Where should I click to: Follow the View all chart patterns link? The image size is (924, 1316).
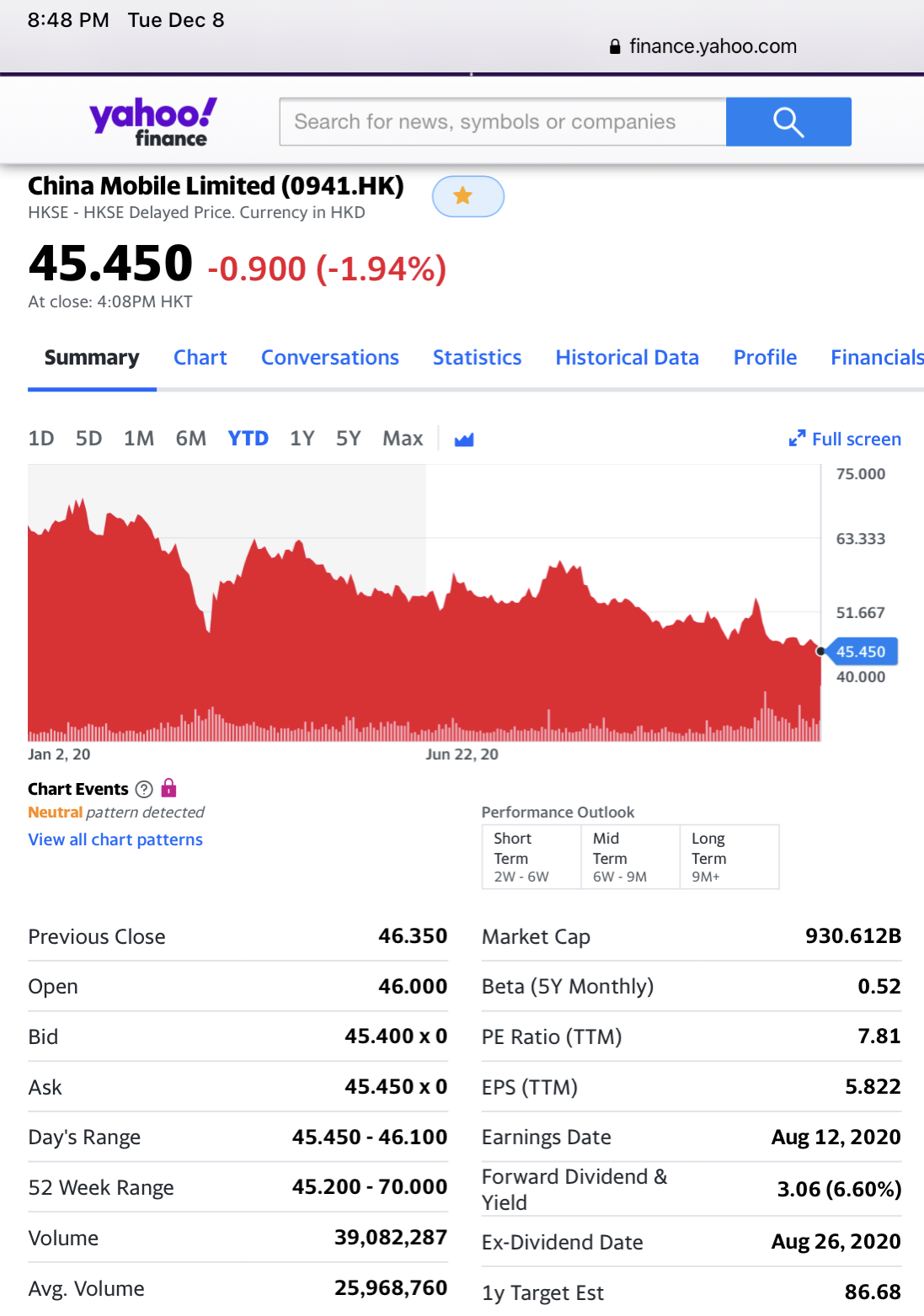tap(115, 839)
